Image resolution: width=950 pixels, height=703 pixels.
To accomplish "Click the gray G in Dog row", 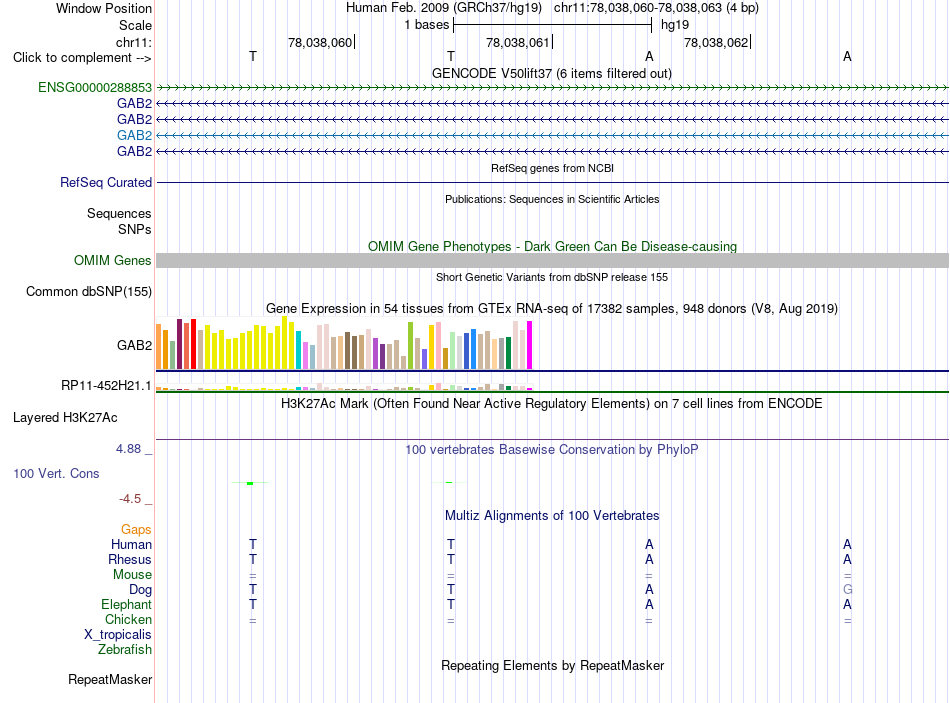I will 847,590.
